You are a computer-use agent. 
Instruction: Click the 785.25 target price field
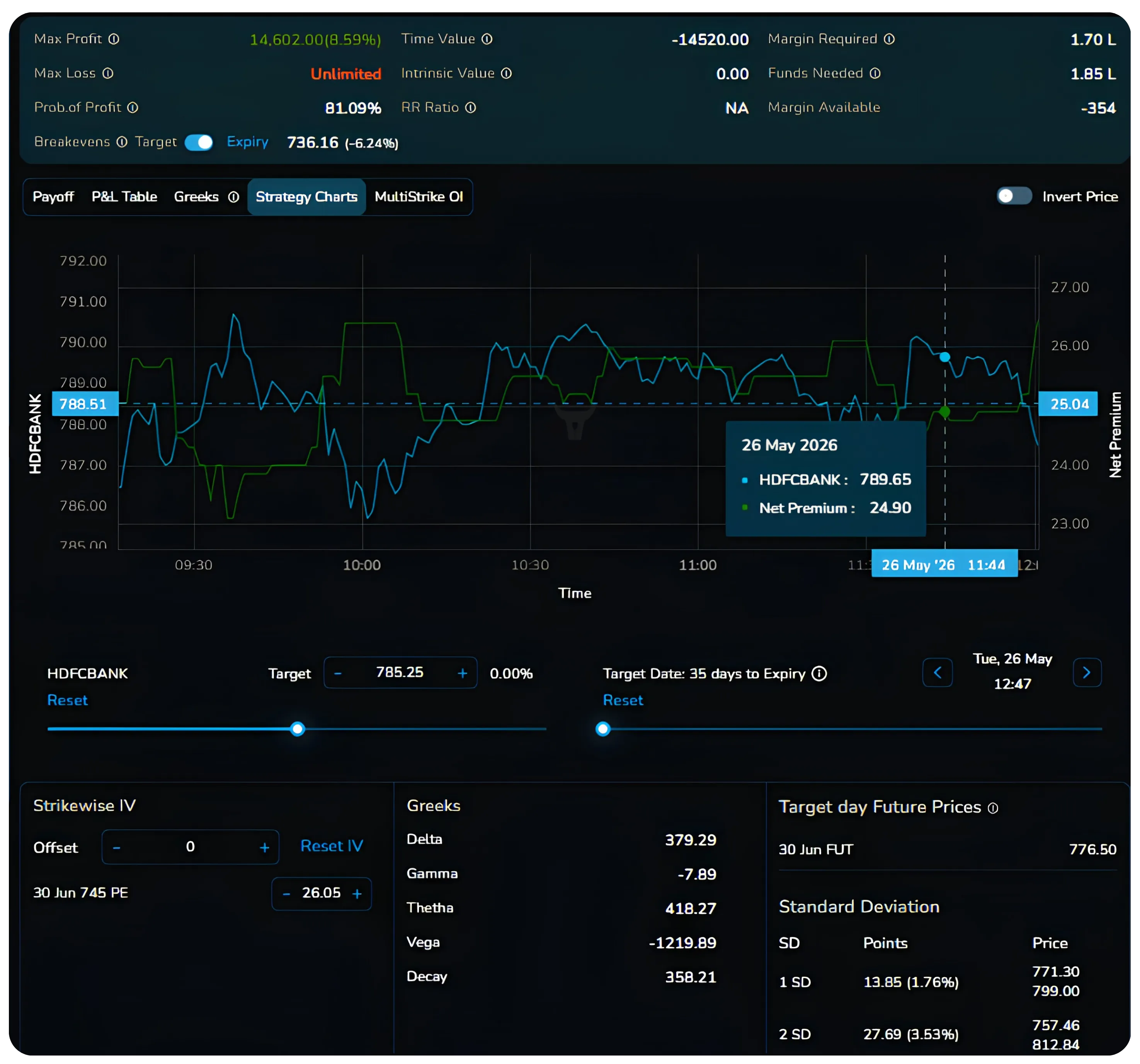click(400, 672)
